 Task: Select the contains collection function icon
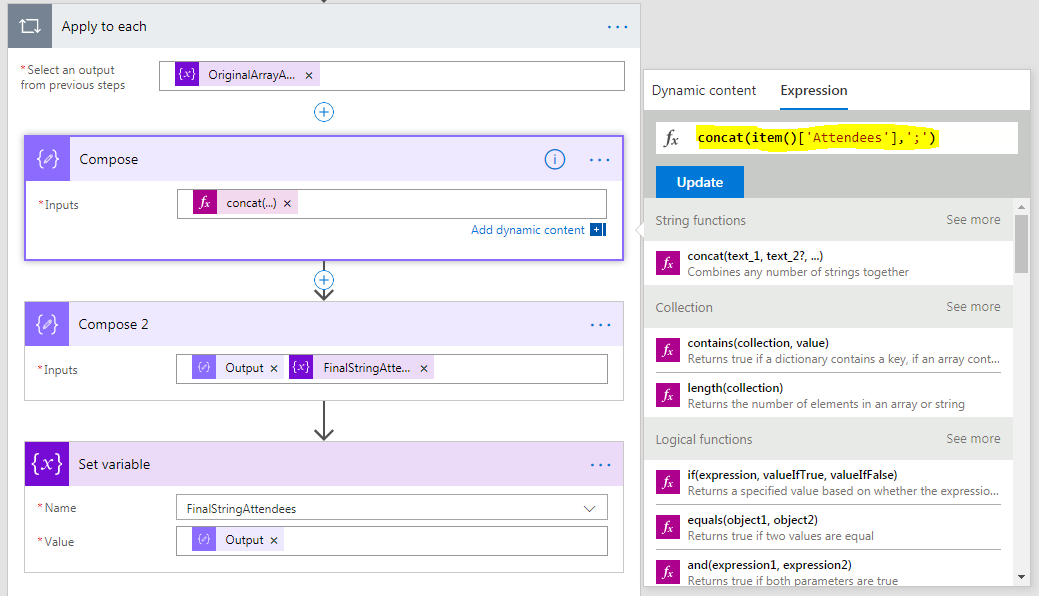point(667,350)
